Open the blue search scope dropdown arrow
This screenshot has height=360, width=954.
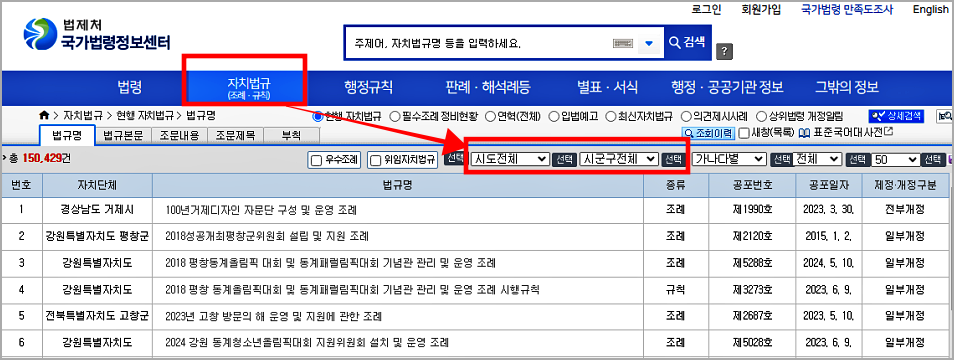[x=649, y=43]
